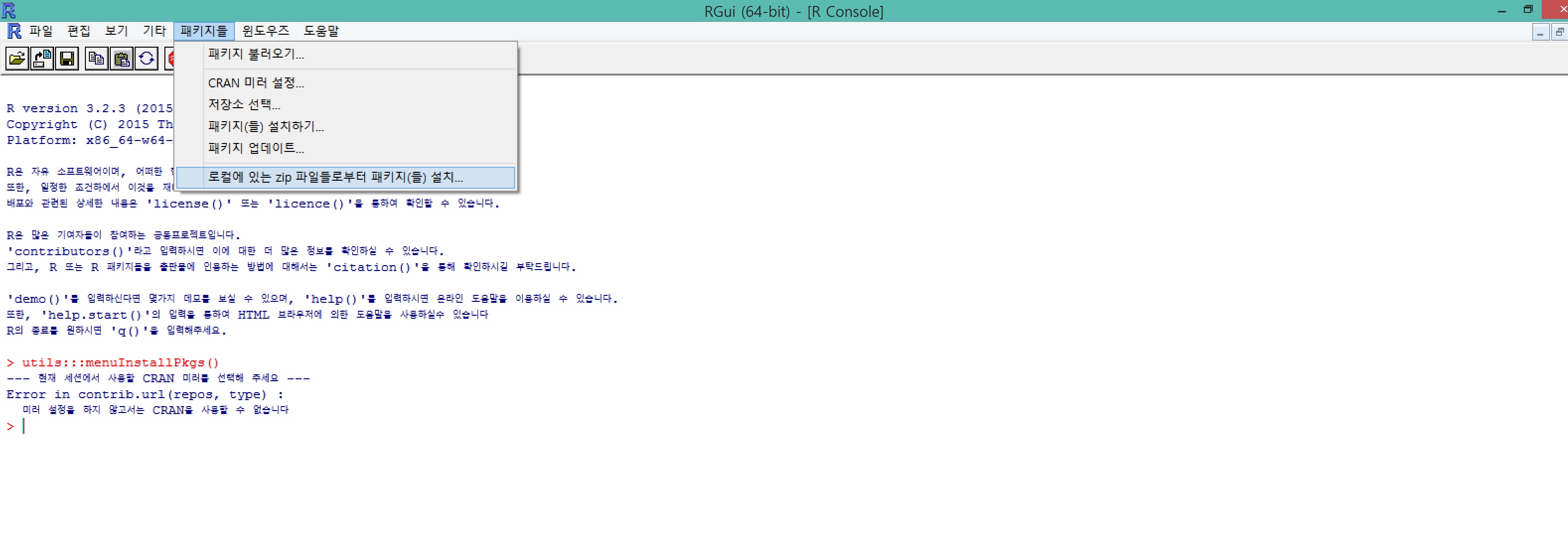This screenshot has height=559, width=1568.
Task: Click the 'R version 3.2.3' line
Action: pos(90,108)
